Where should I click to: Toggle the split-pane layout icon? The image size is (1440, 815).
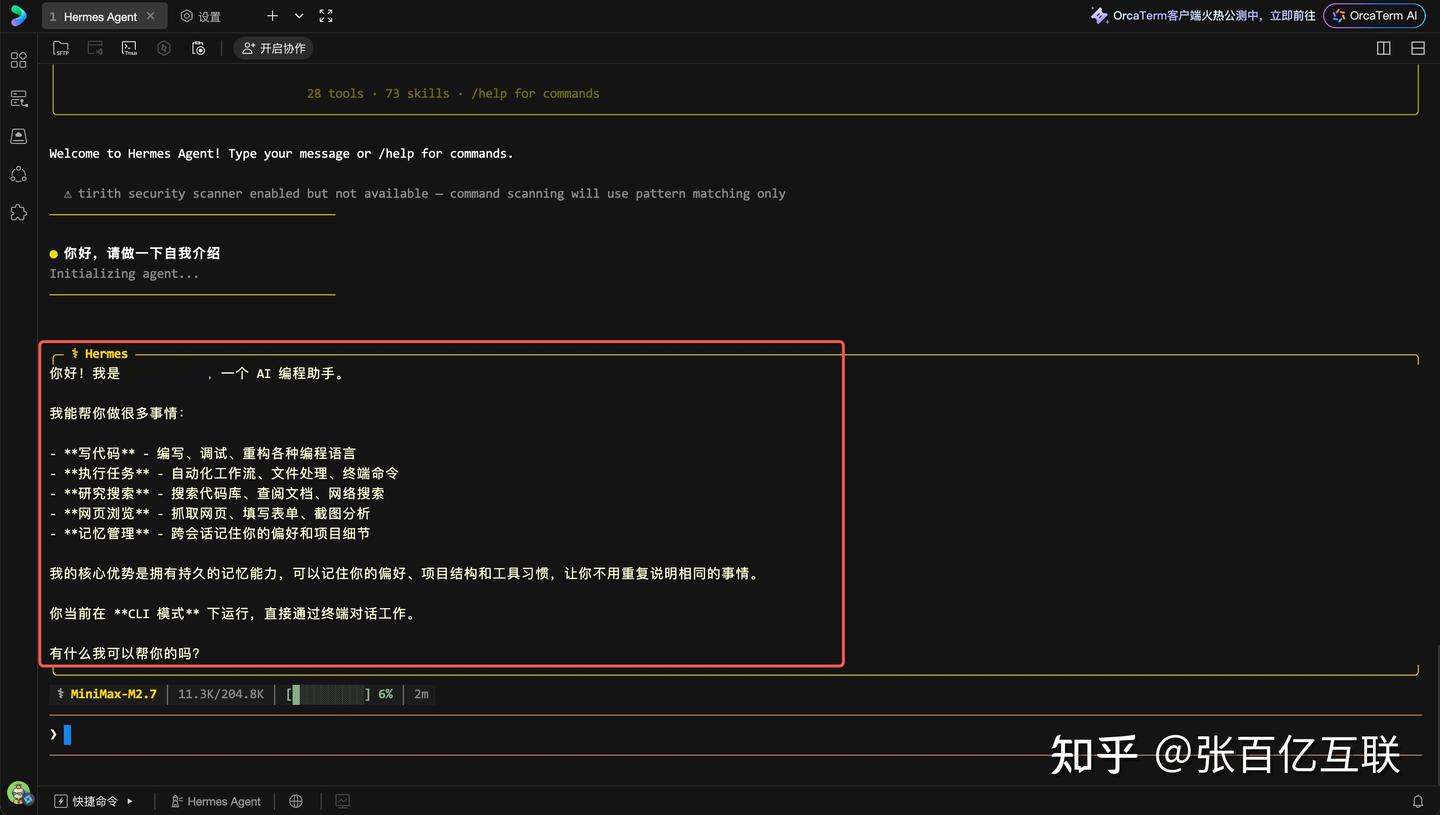pyautogui.click(x=1383, y=47)
